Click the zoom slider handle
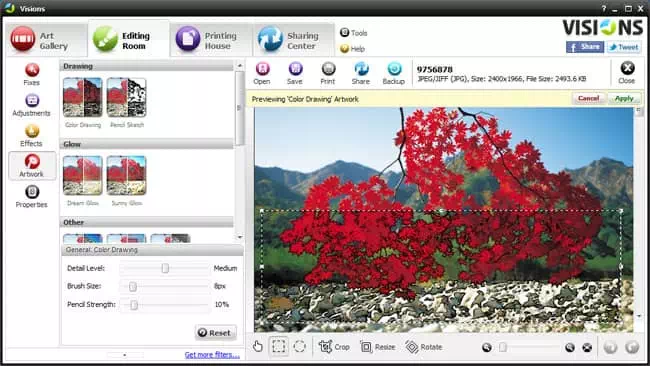The image size is (650, 366). (502, 347)
